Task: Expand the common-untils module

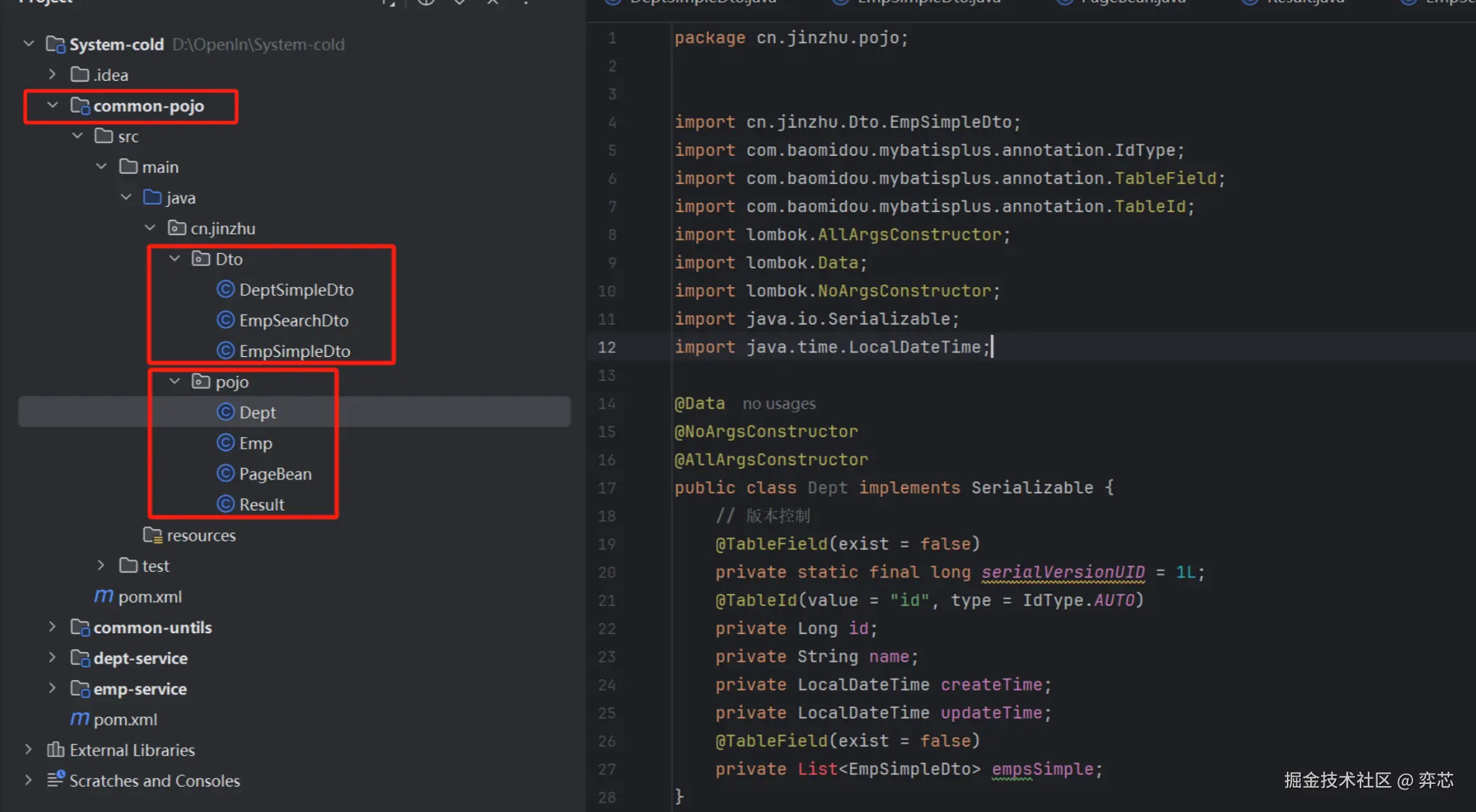Action: pos(53,627)
